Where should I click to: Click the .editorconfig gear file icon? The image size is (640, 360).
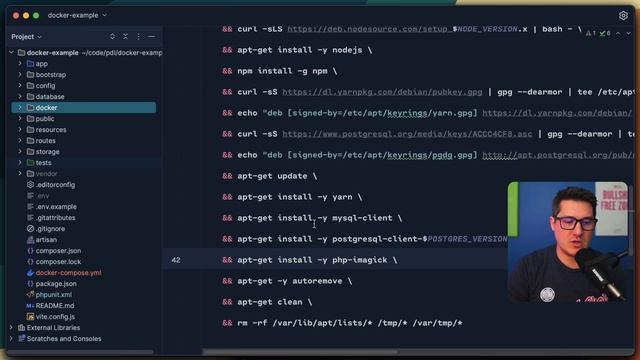click(30, 185)
